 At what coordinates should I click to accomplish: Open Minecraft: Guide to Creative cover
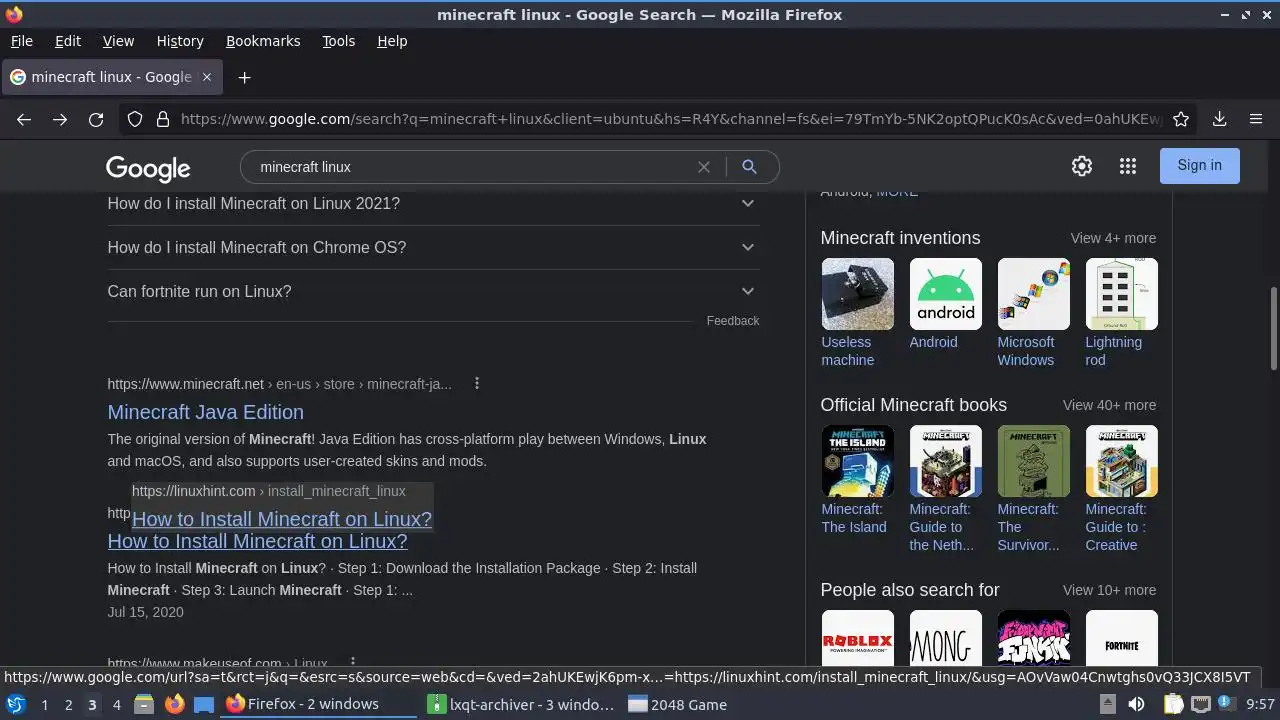(1121, 461)
